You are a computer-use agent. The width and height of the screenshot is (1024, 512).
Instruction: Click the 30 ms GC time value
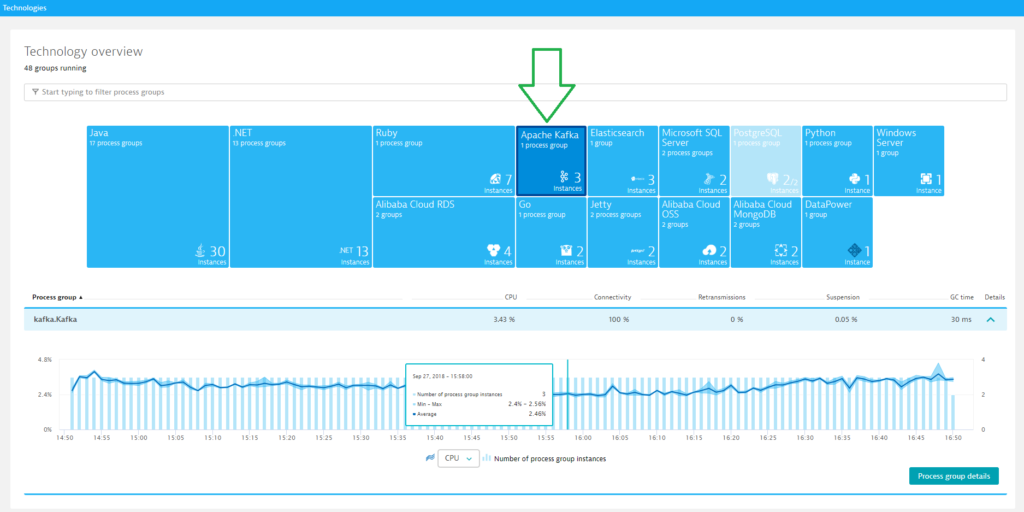coord(963,320)
